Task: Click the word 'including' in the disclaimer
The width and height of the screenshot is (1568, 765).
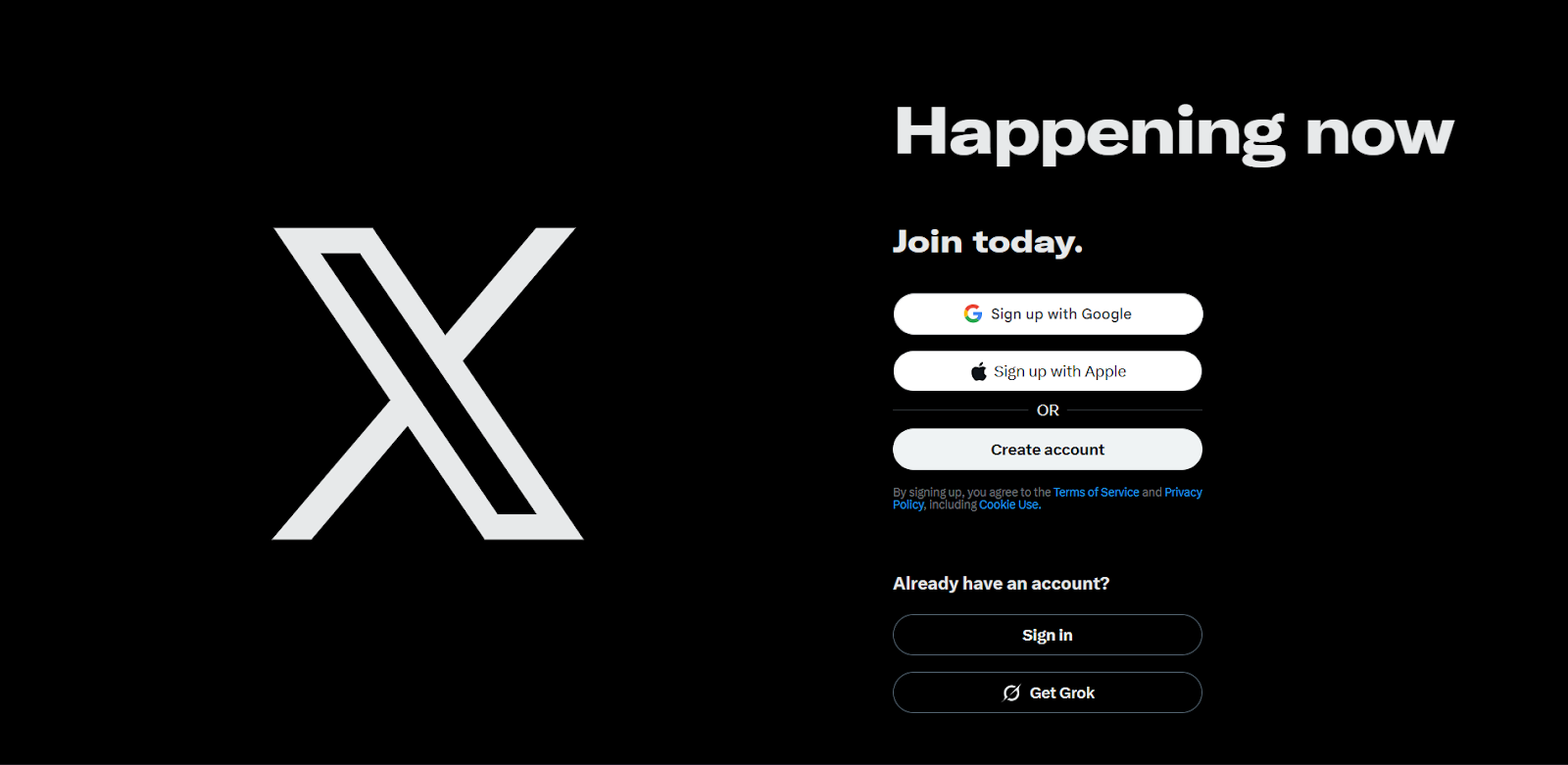Action: [x=953, y=505]
